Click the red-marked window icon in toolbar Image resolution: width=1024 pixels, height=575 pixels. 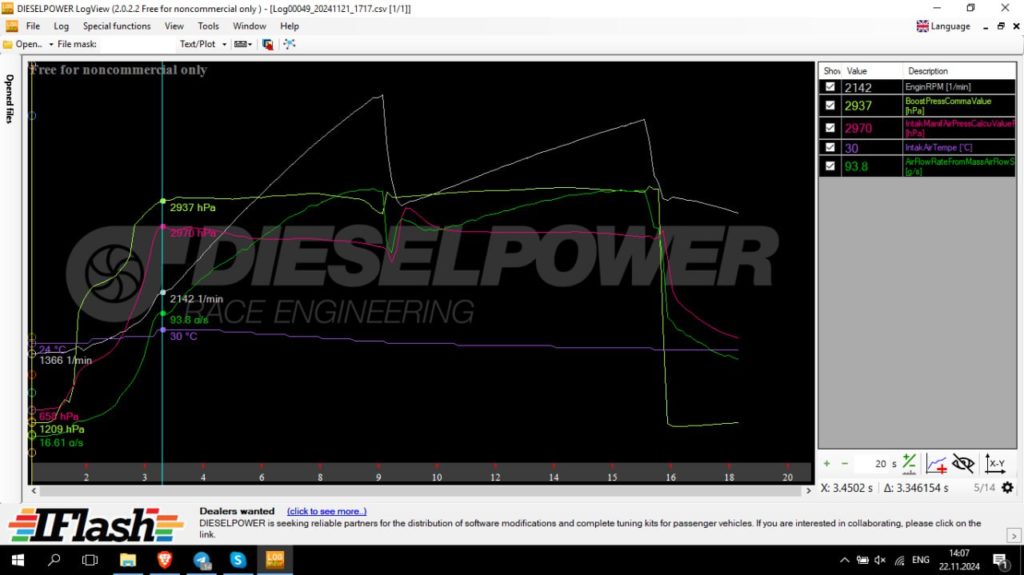click(x=268, y=44)
